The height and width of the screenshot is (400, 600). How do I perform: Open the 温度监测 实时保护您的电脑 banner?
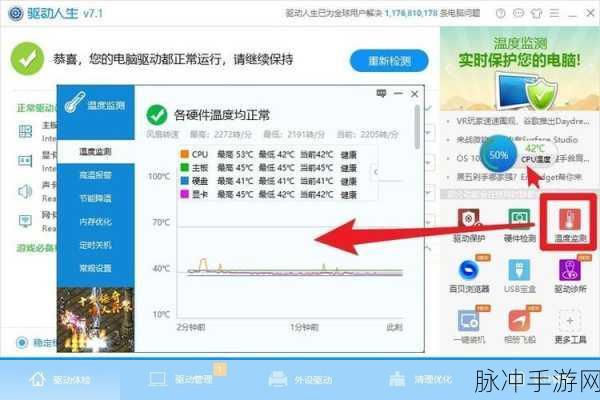520,69
